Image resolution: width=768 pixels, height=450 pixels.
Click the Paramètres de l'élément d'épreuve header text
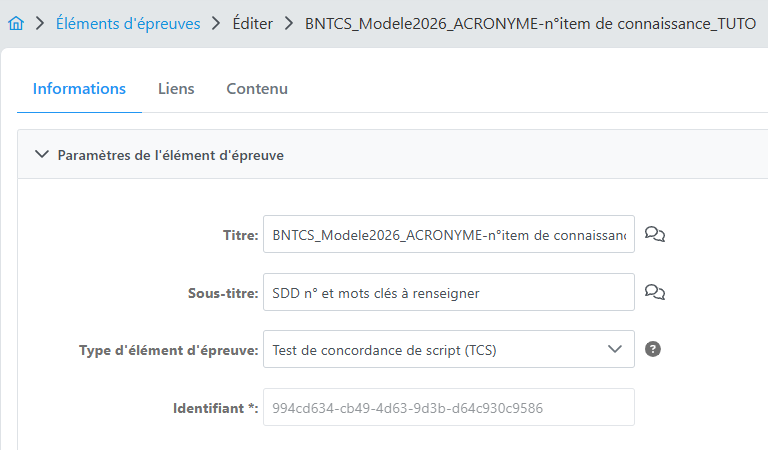tap(170, 155)
